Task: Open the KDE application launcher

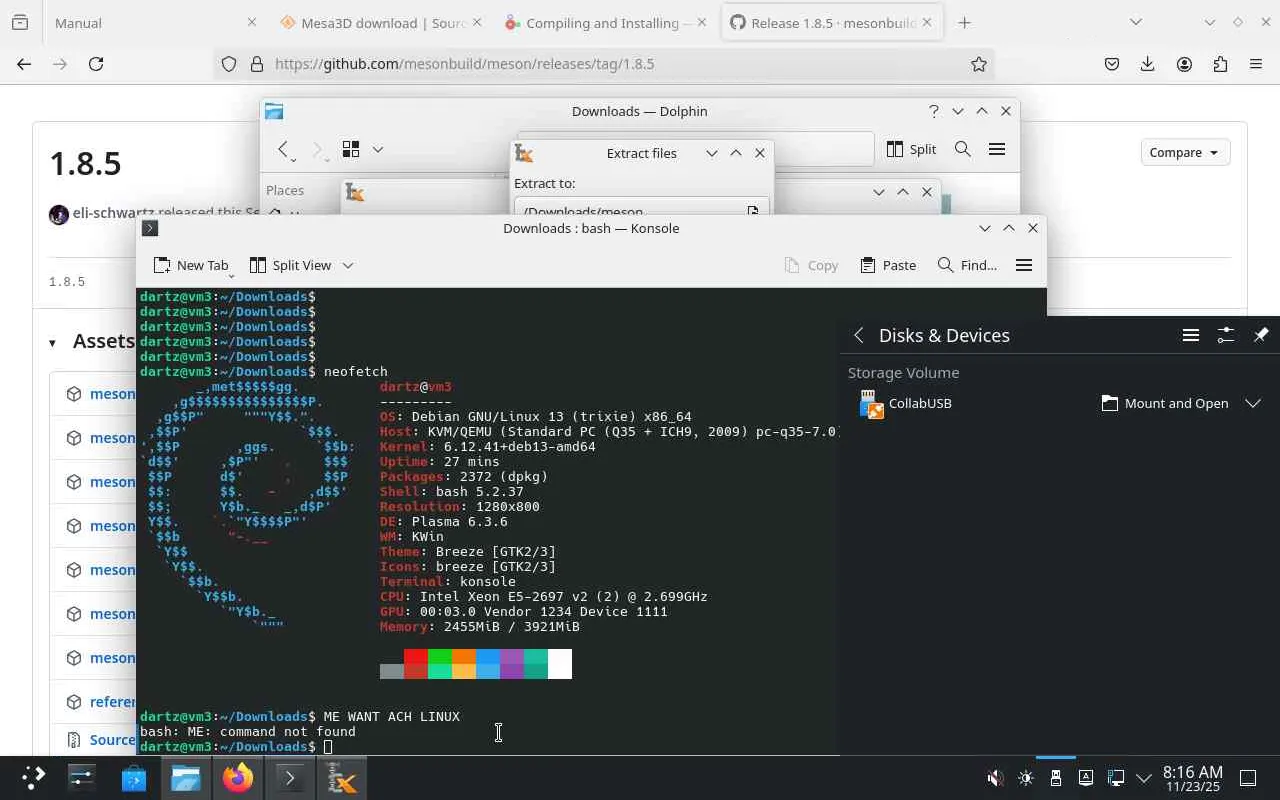Action: click(33, 777)
